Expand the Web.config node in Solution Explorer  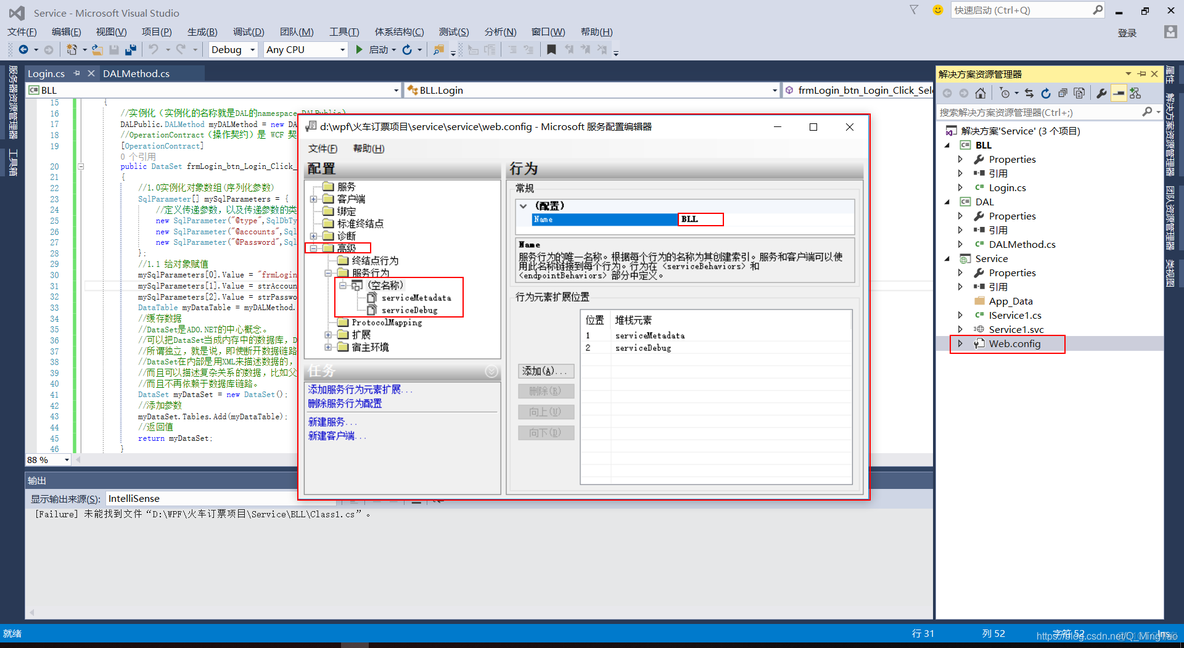coord(960,344)
